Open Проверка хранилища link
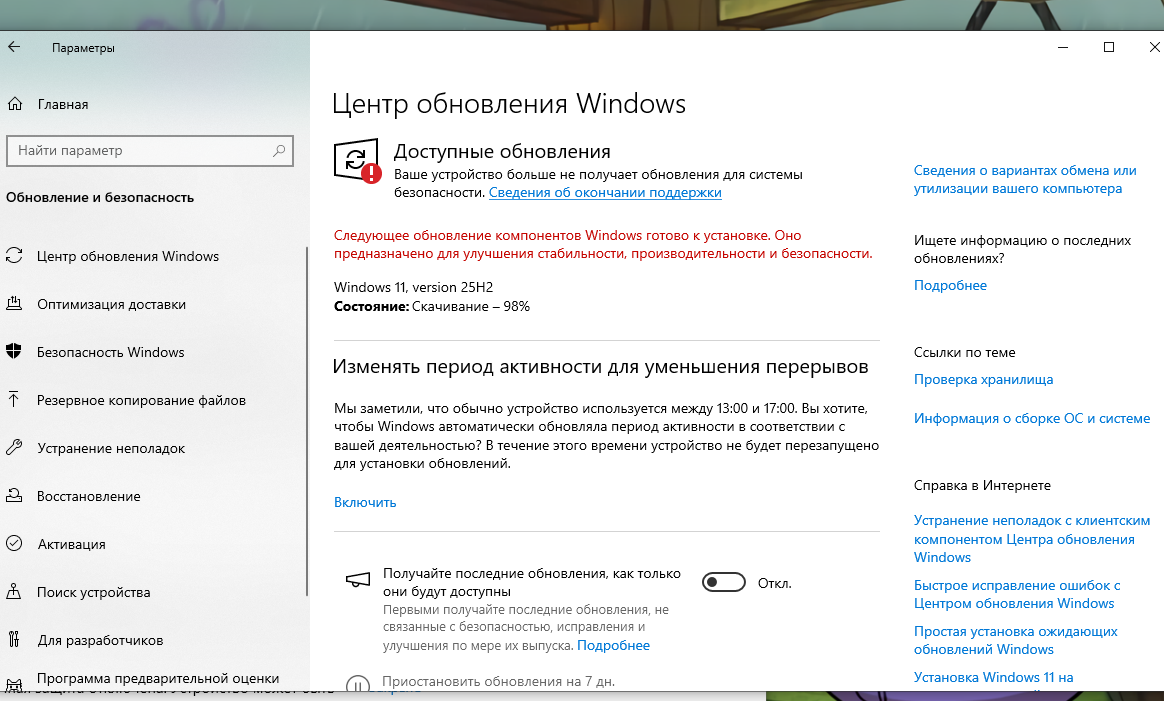This screenshot has height=701, width=1164. point(983,379)
